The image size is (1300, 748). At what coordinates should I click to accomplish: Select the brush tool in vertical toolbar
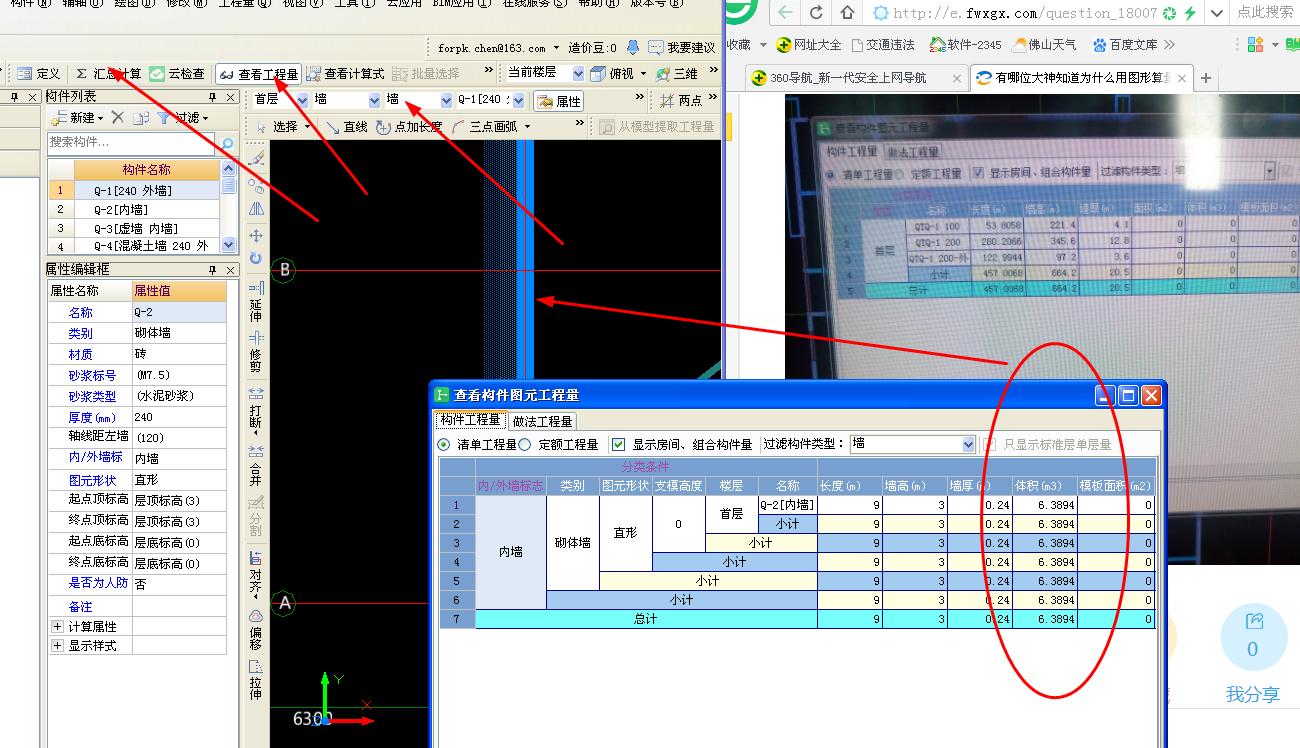click(x=256, y=157)
